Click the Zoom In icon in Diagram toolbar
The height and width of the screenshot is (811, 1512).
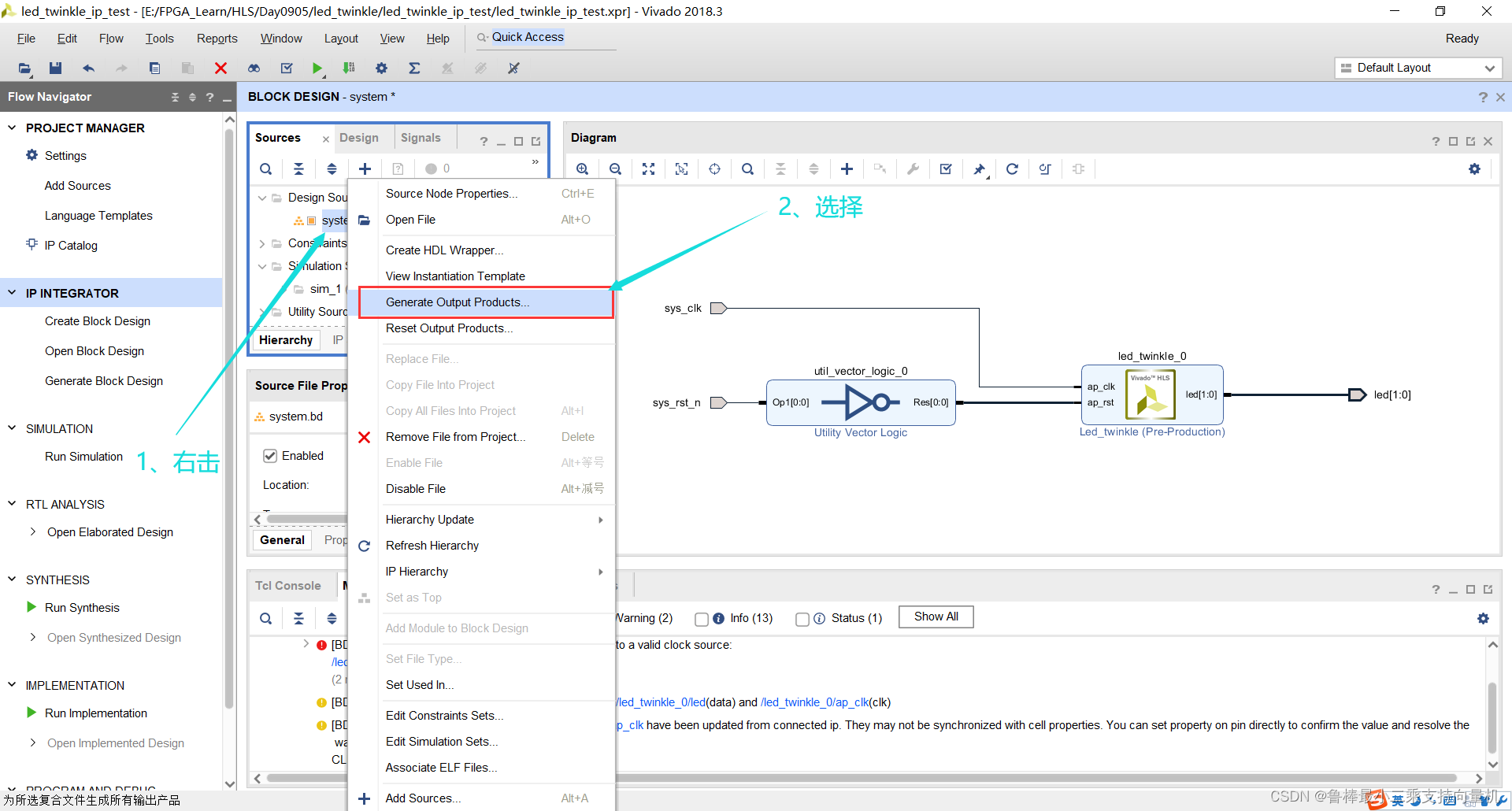click(x=582, y=169)
